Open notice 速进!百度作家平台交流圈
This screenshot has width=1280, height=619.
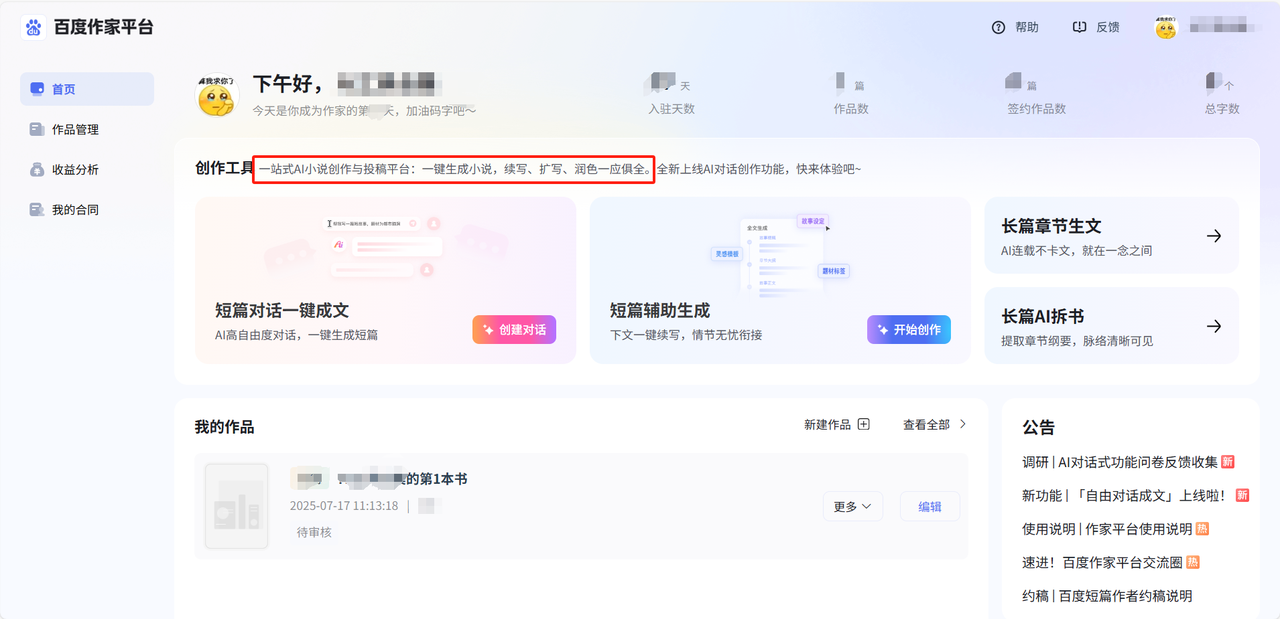click(x=1102, y=562)
